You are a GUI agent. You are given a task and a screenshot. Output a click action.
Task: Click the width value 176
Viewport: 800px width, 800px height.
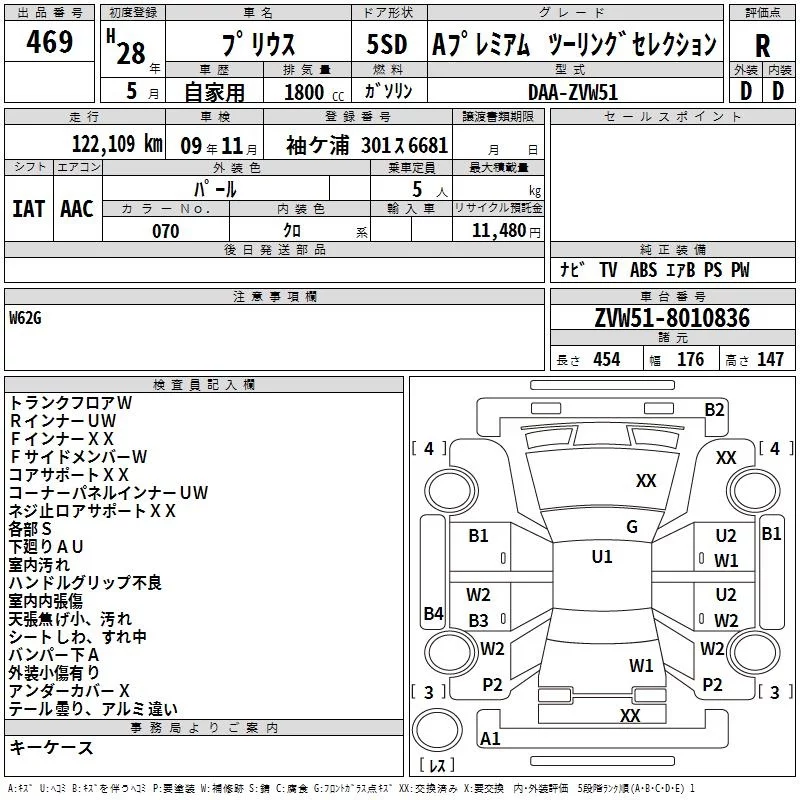pyautogui.click(x=691, y=360)
